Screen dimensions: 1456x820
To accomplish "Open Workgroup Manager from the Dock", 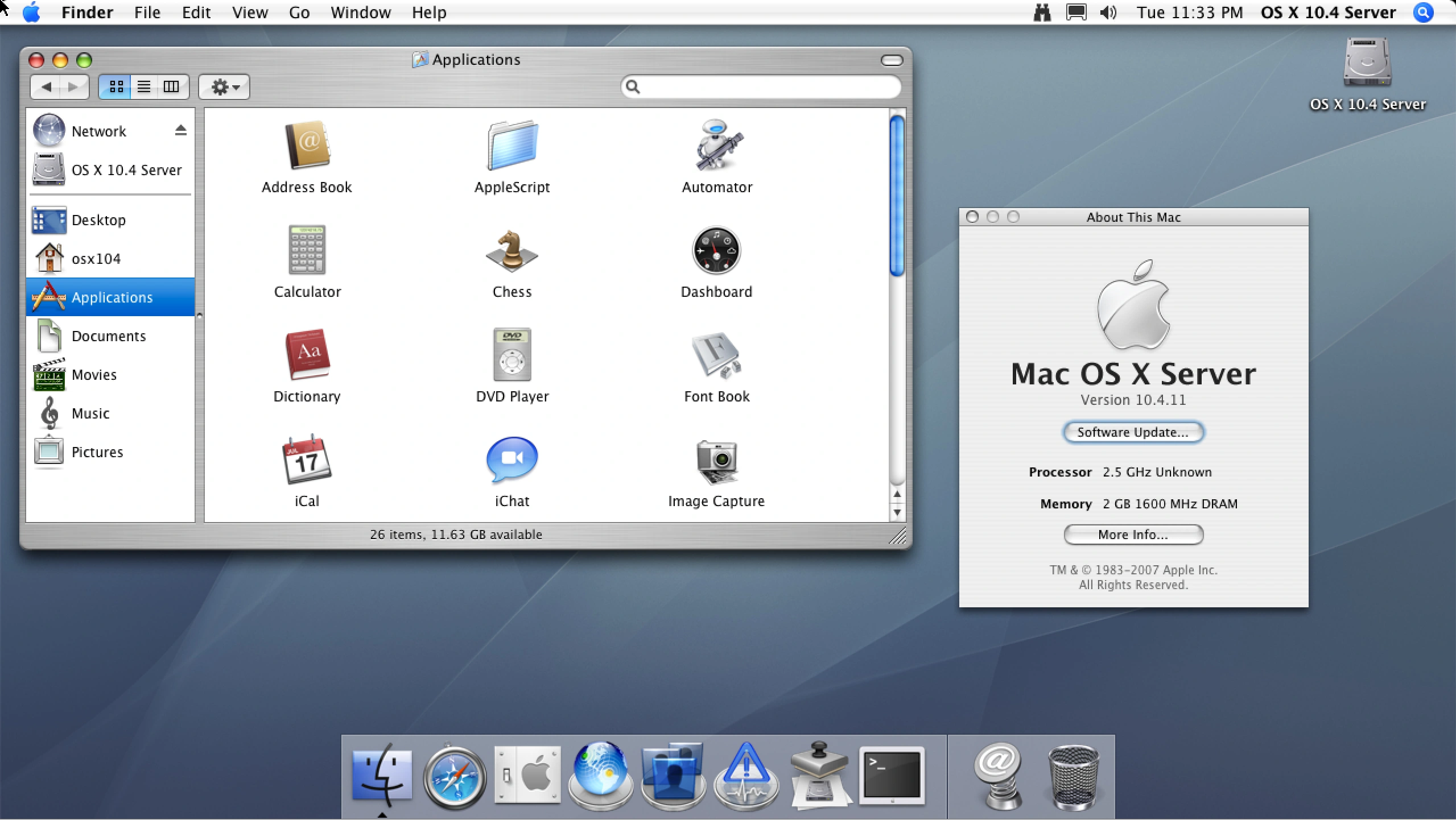I will click(x=673, y=775).
